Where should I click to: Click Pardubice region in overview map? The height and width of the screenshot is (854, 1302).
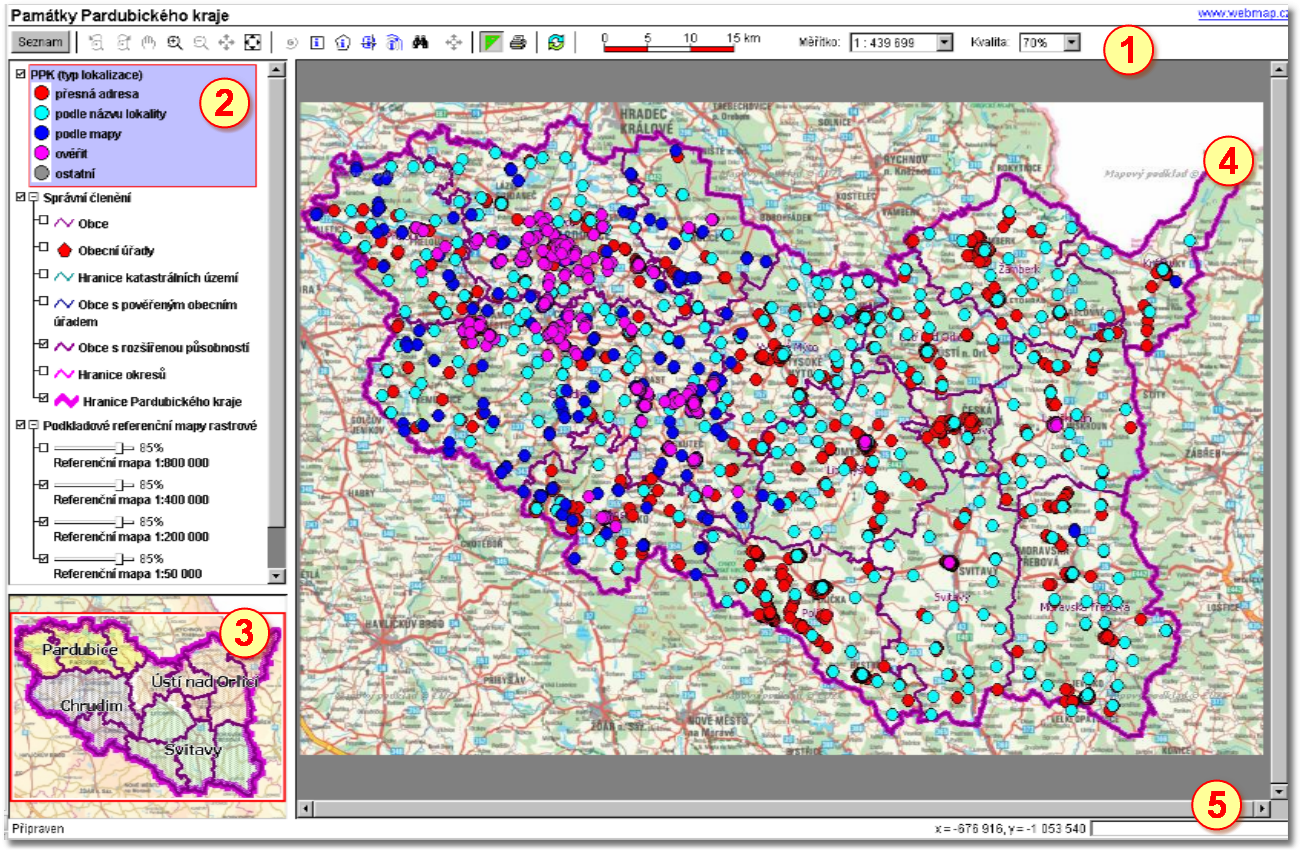[80, 650]
